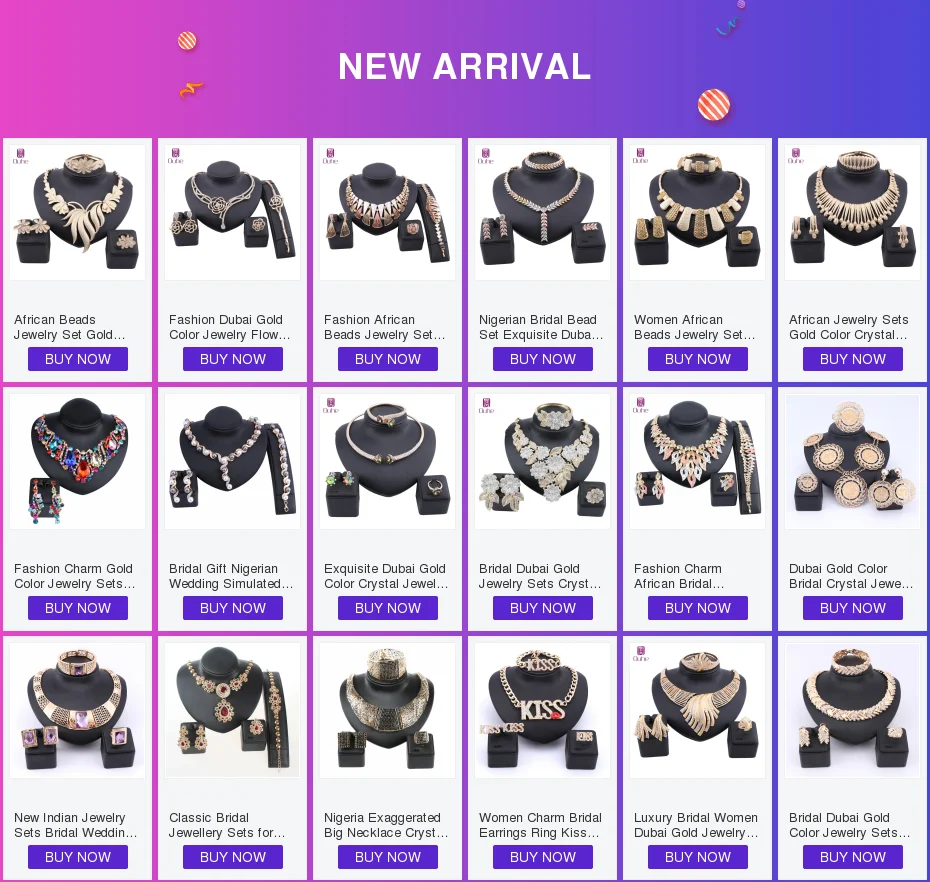Click BUY NOW for Nigeria Exaggerated Big Necklace
Image resolution: width=930 pixels, height=882 pixels.
click(x=388, y=857)
